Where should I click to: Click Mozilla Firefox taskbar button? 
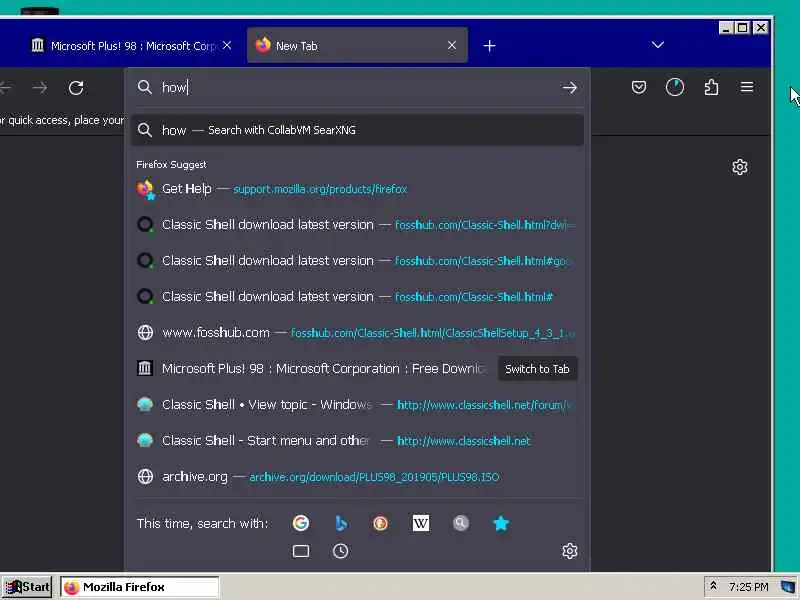pos(139,587)
